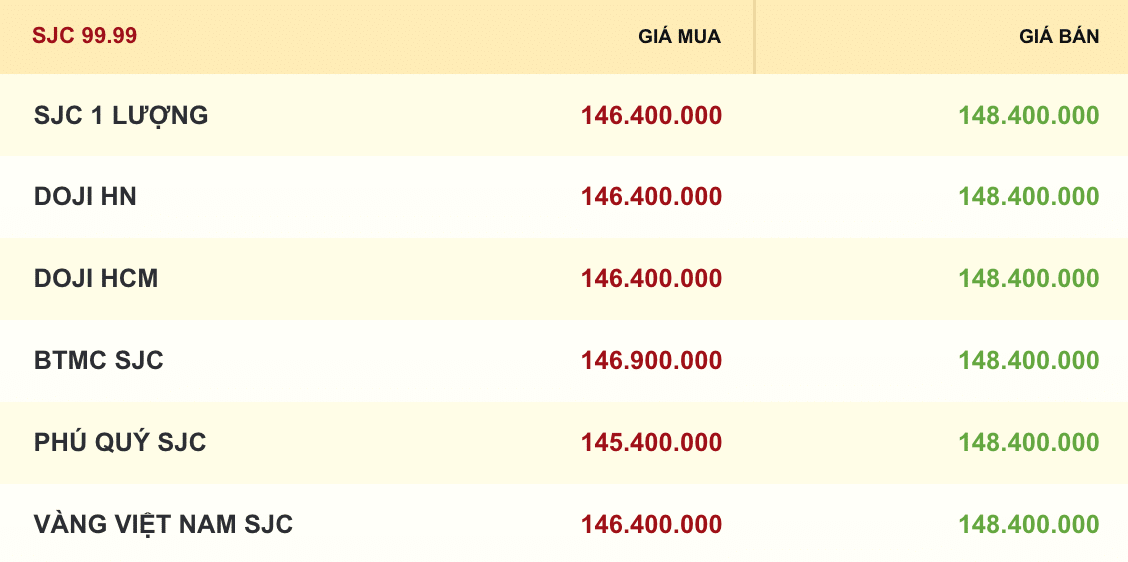Click DOJI HN buy price value
The height and width of the screenshot is (562, 1128).
coord(651,197)
